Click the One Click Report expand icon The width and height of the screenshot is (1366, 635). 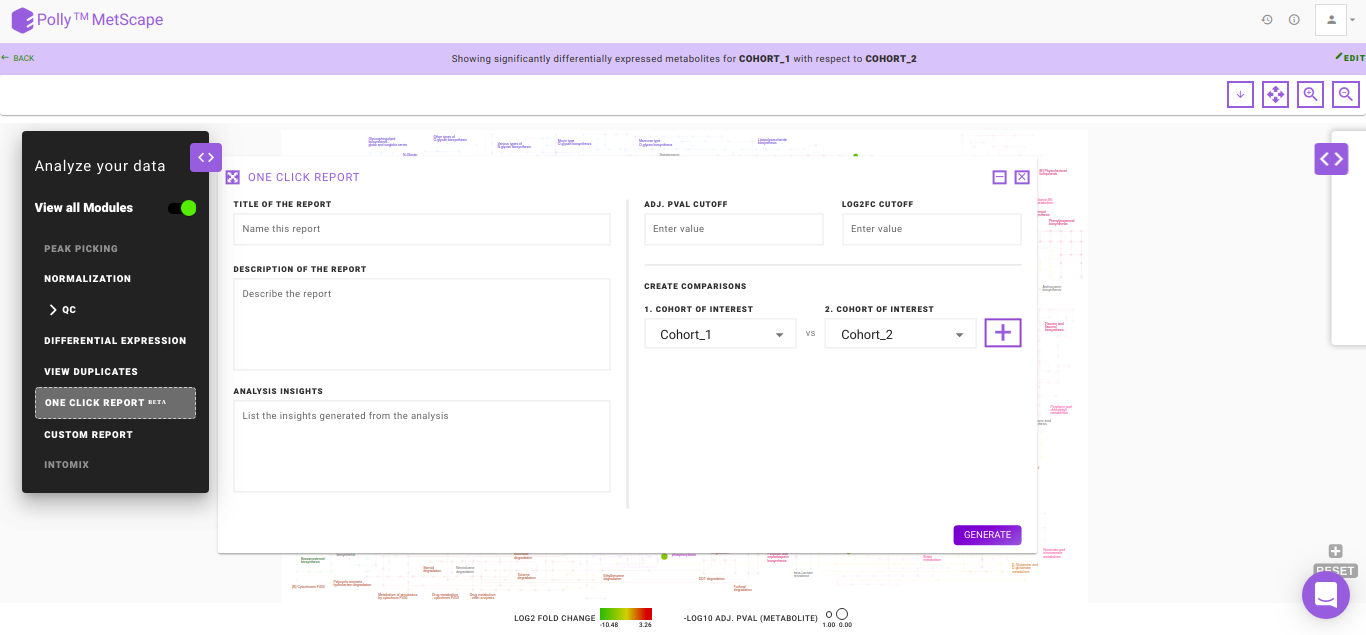click(x=233, y=177)
